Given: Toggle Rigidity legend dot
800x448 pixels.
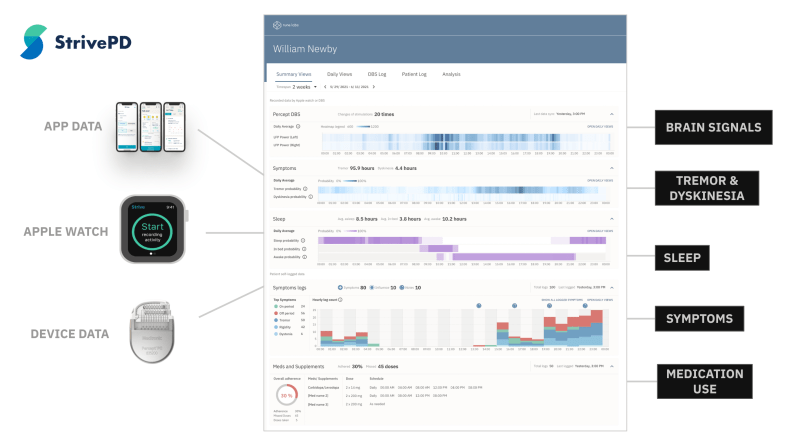Looking at the screenshot, I should [276, 327].
